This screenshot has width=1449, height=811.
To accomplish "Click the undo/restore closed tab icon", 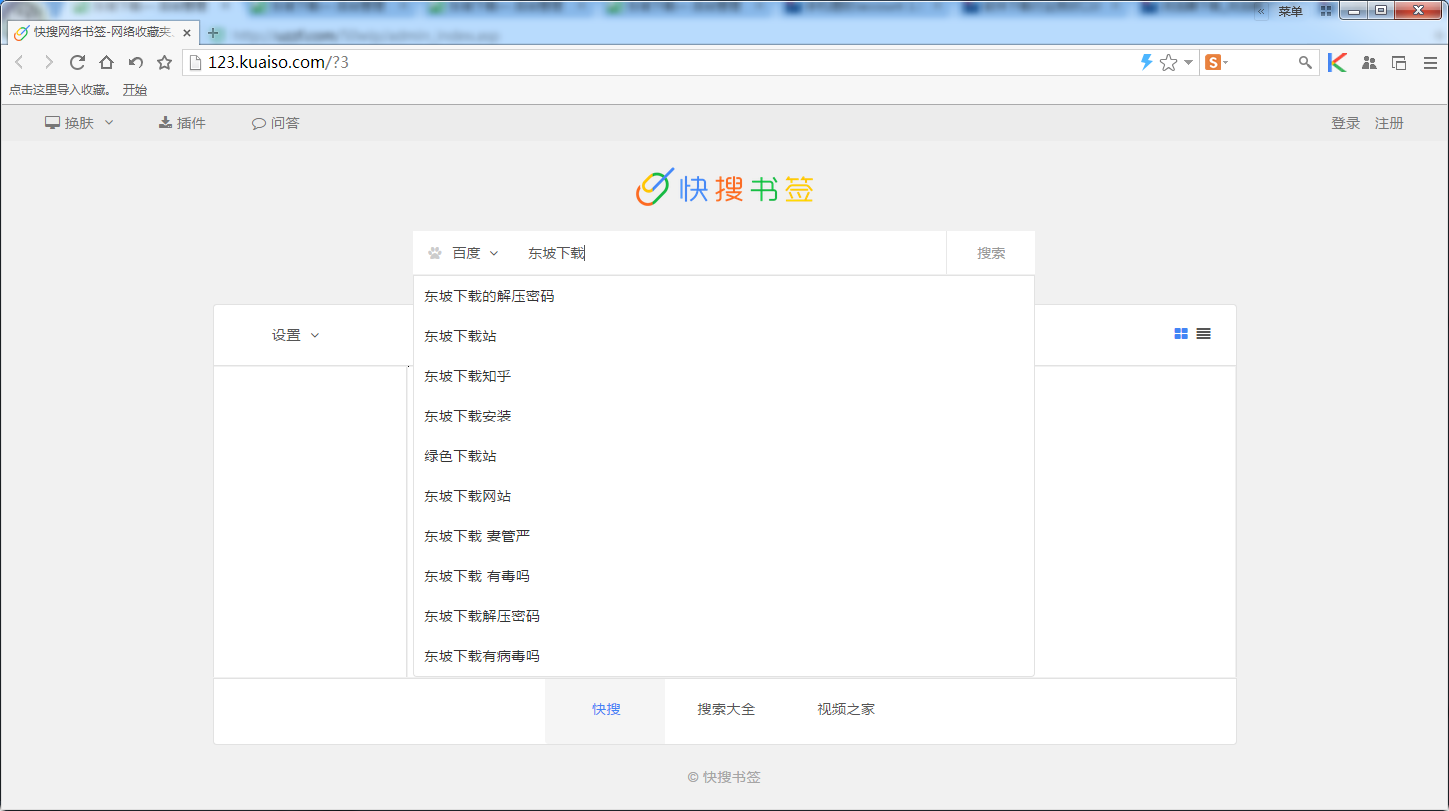I will [136, 62].
